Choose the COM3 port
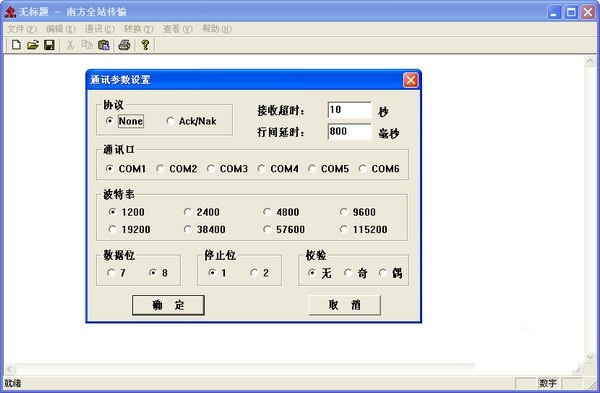Image resolution: width=600 pixels, height=393 pixels. pyautogui.click(x=227, y=169)
